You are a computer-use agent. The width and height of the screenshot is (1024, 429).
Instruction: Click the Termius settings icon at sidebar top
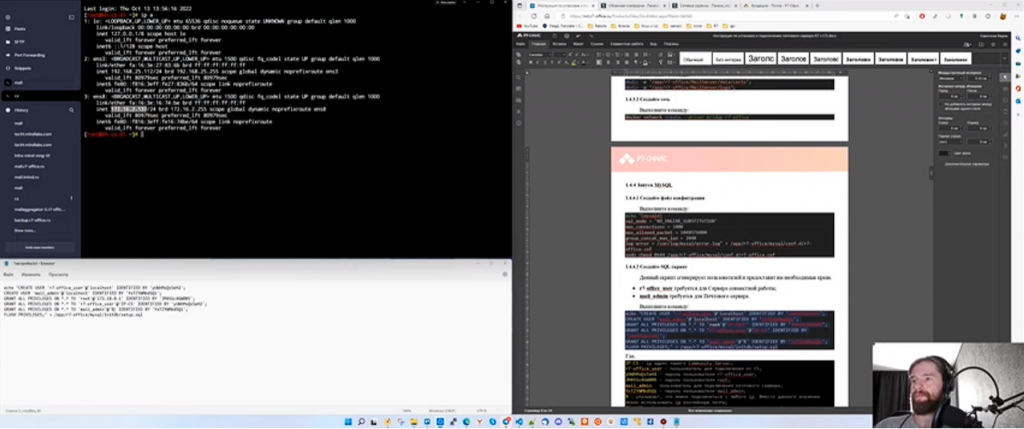pos(8,17)
